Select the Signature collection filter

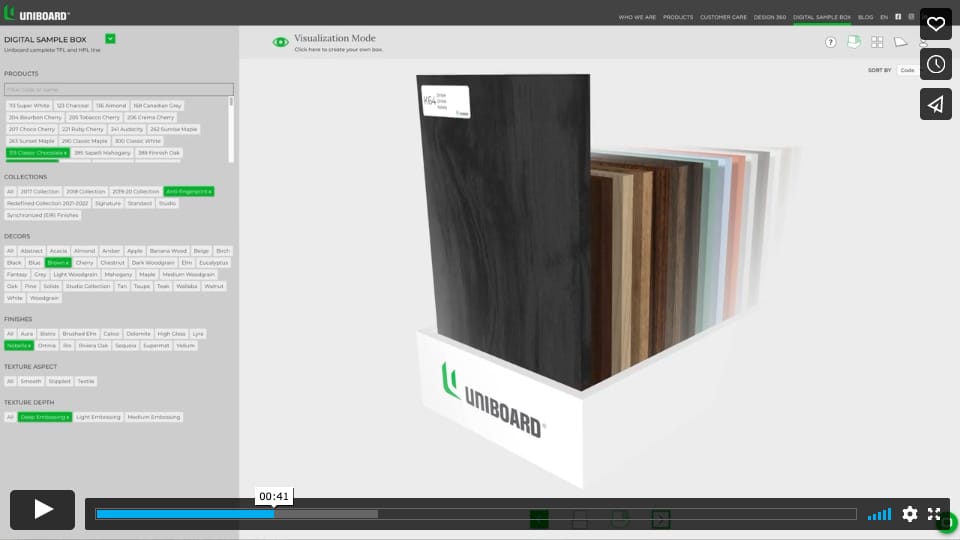[108, 203]
